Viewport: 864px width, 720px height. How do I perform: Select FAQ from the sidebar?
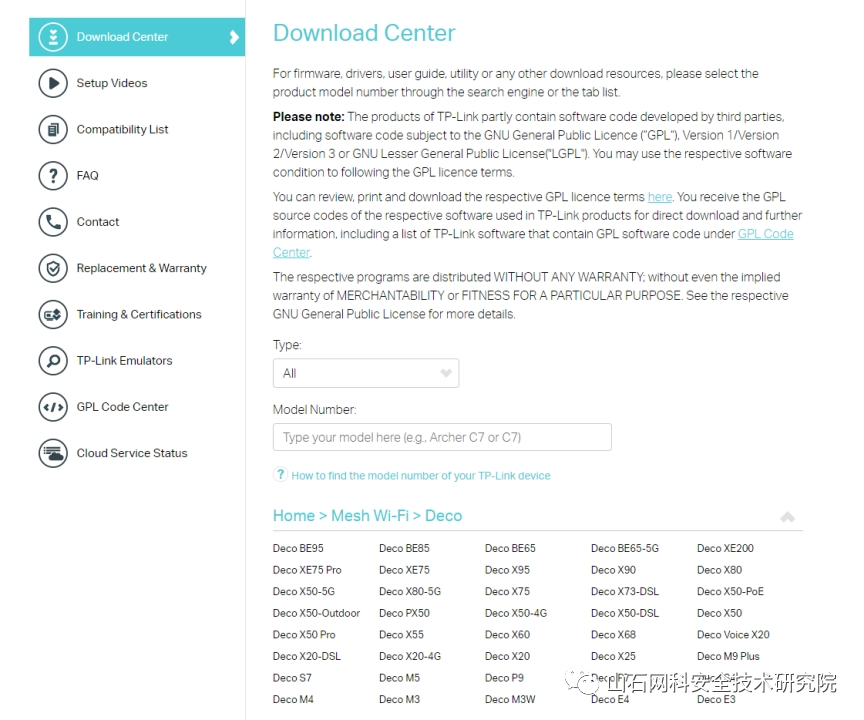(x=87, y=176)
